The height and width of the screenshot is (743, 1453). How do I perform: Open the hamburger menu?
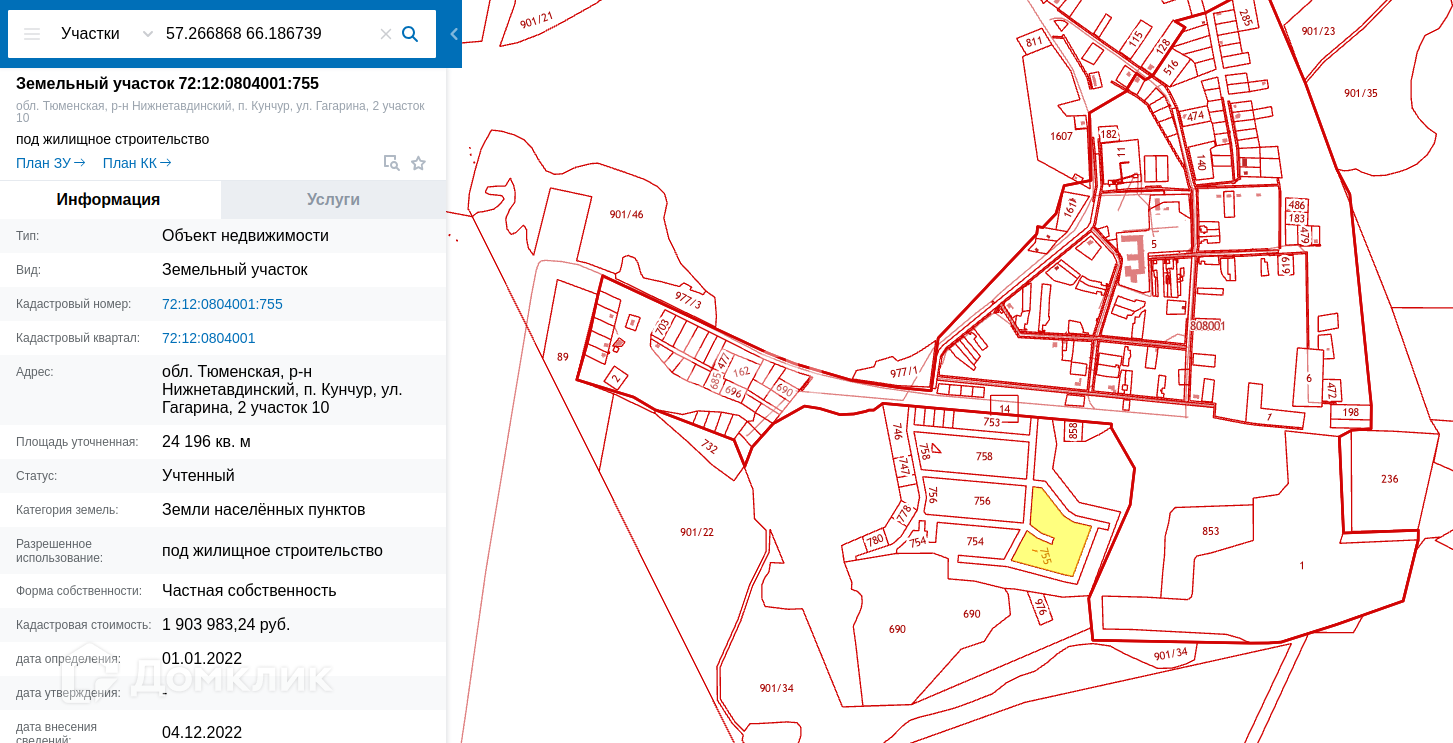click(32, 34)
